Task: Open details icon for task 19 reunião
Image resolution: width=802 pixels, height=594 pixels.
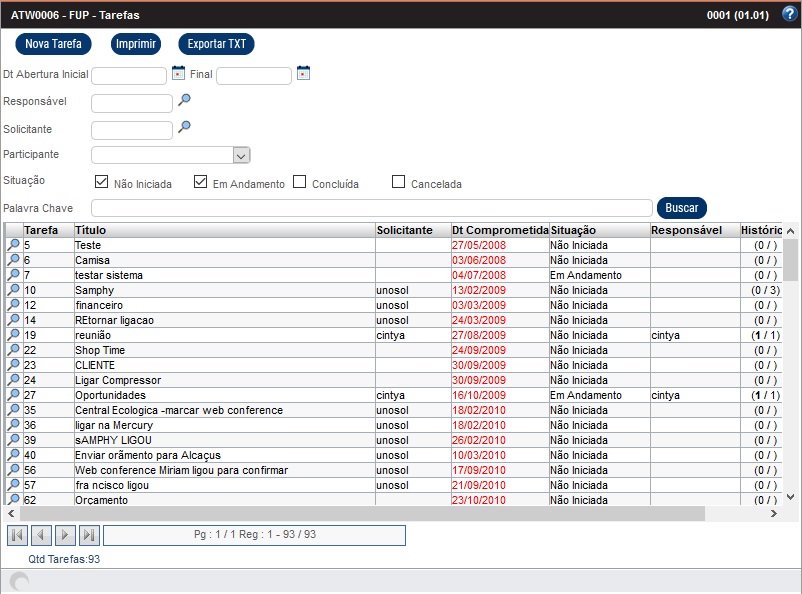Action: 13,335
